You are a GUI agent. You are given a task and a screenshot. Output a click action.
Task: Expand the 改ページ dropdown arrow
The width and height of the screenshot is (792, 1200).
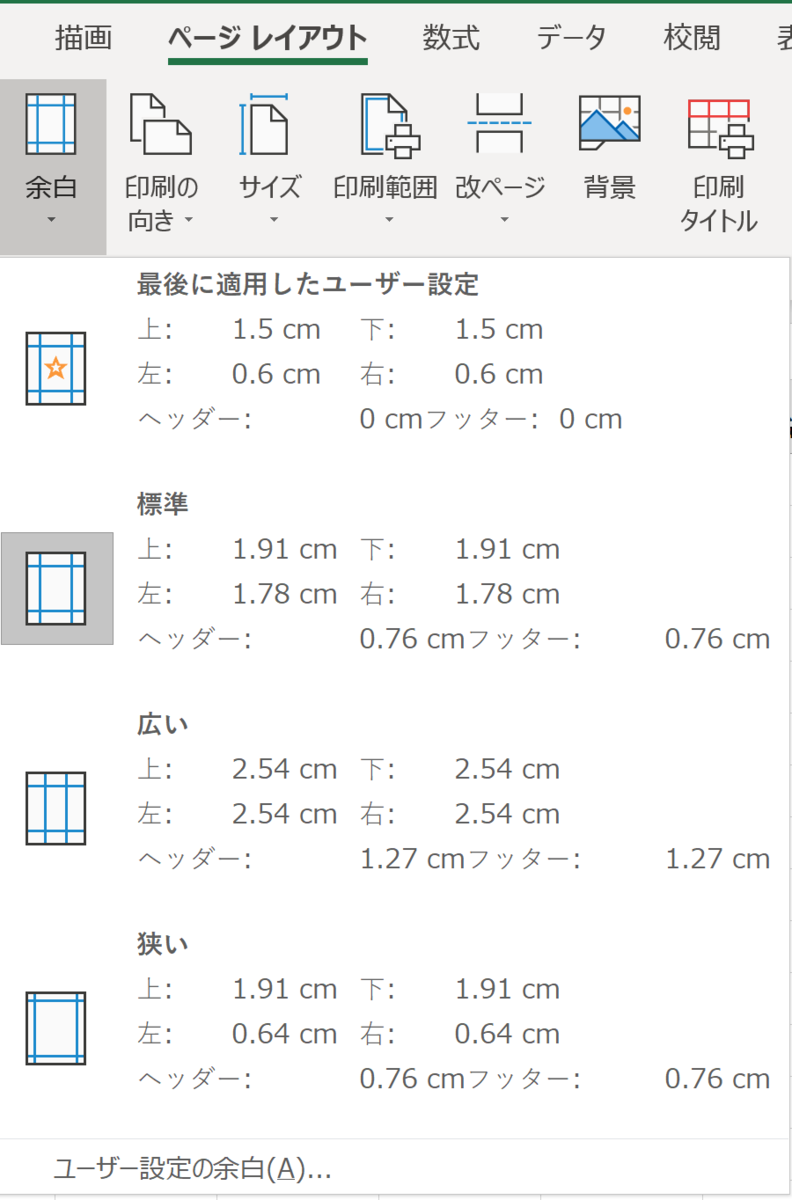tap(503, 220)
